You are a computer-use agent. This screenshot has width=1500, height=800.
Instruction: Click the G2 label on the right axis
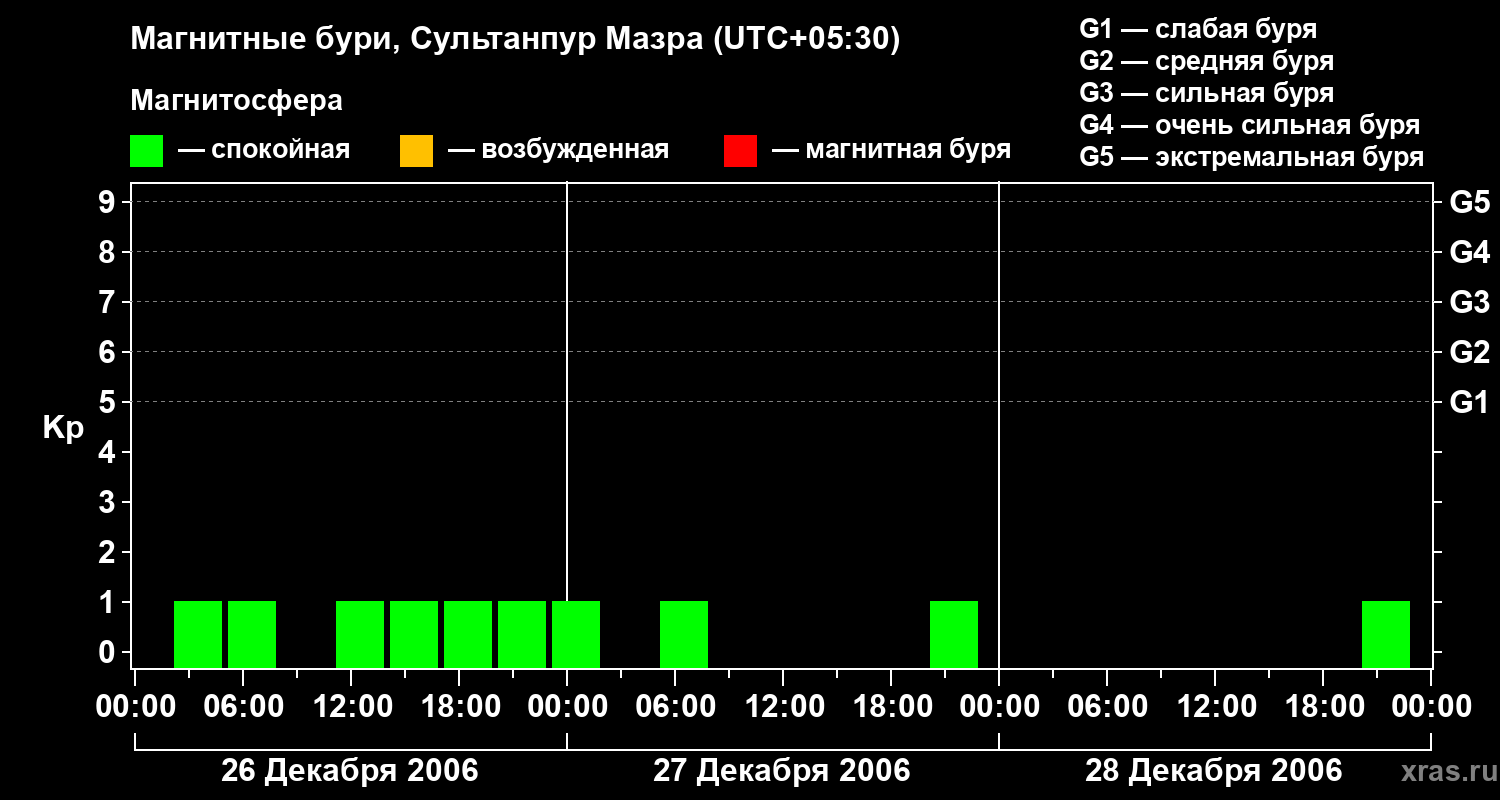(1470, 352)
